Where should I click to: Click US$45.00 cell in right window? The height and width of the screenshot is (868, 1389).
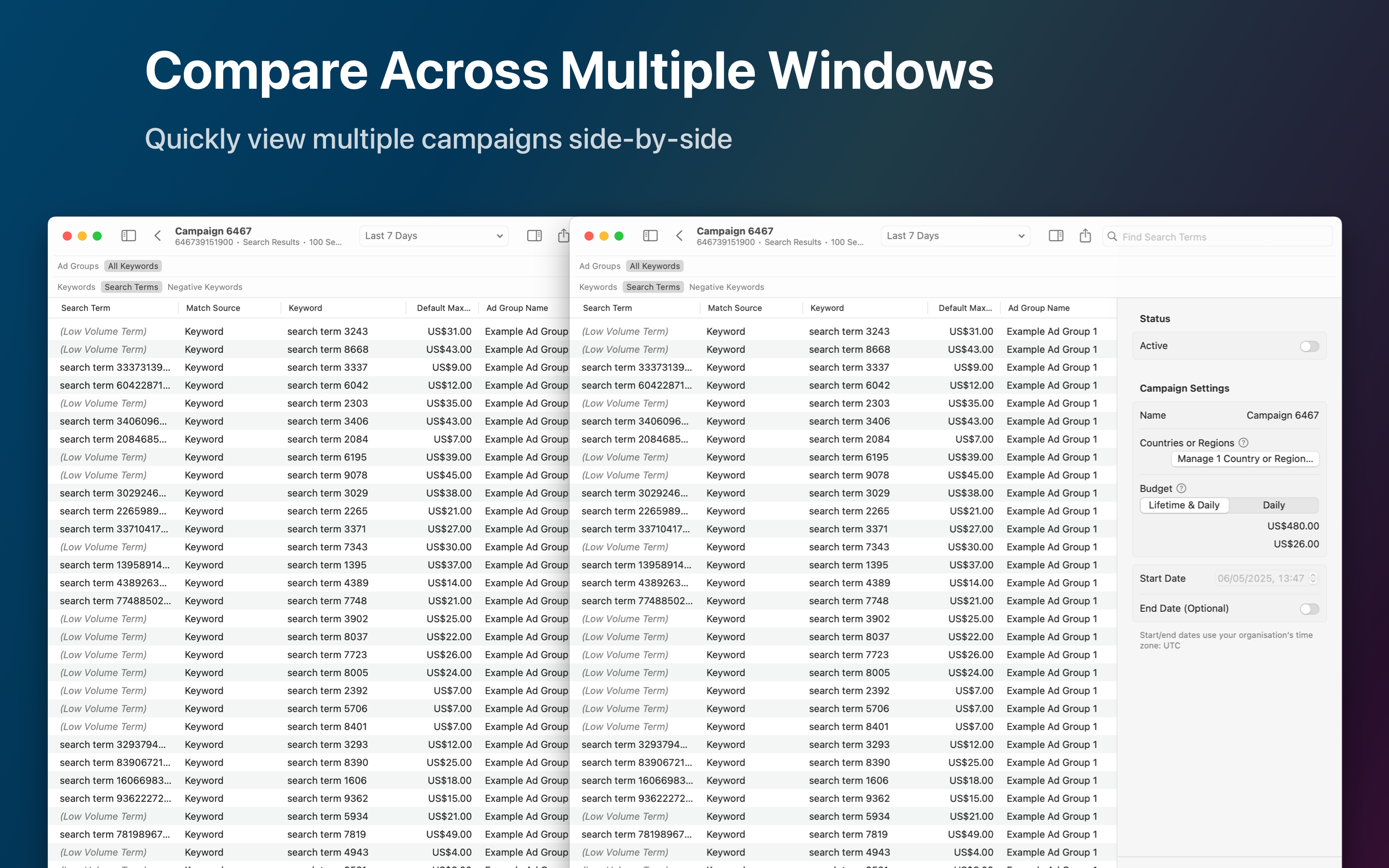[970, 475]
